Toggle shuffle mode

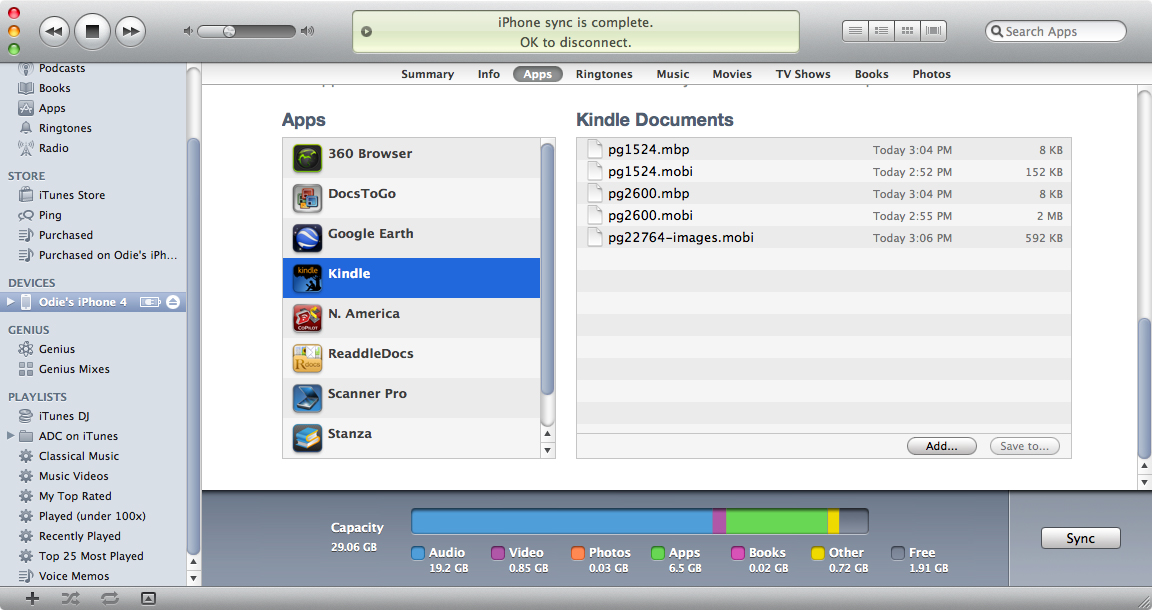tap(71, 598)
